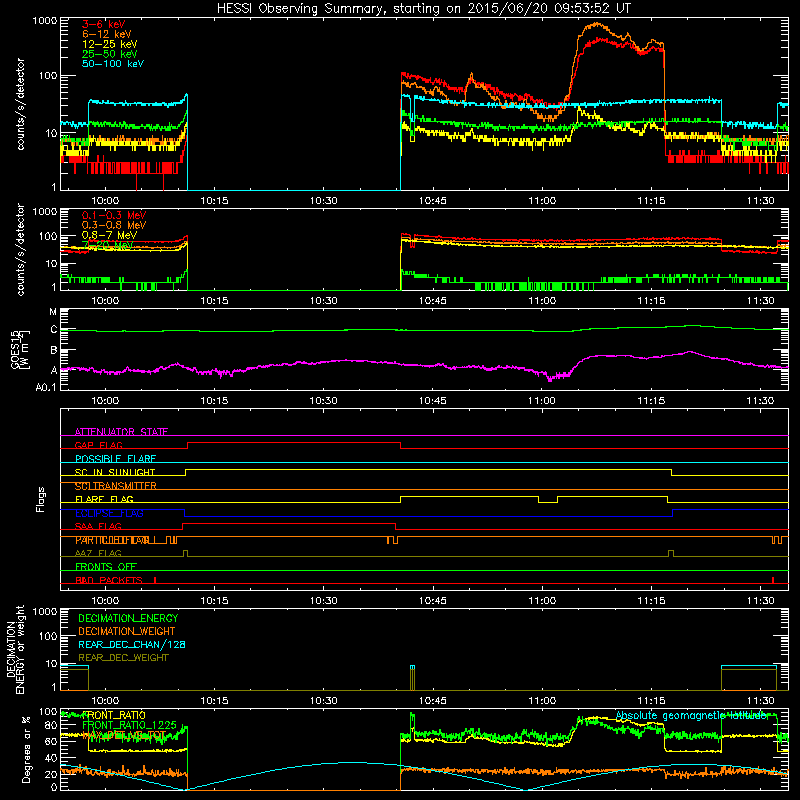Click 11:15 tick label under the decimation panel
Screen dimensions: 800x800
pyautogui.click(x=651, y=701)
